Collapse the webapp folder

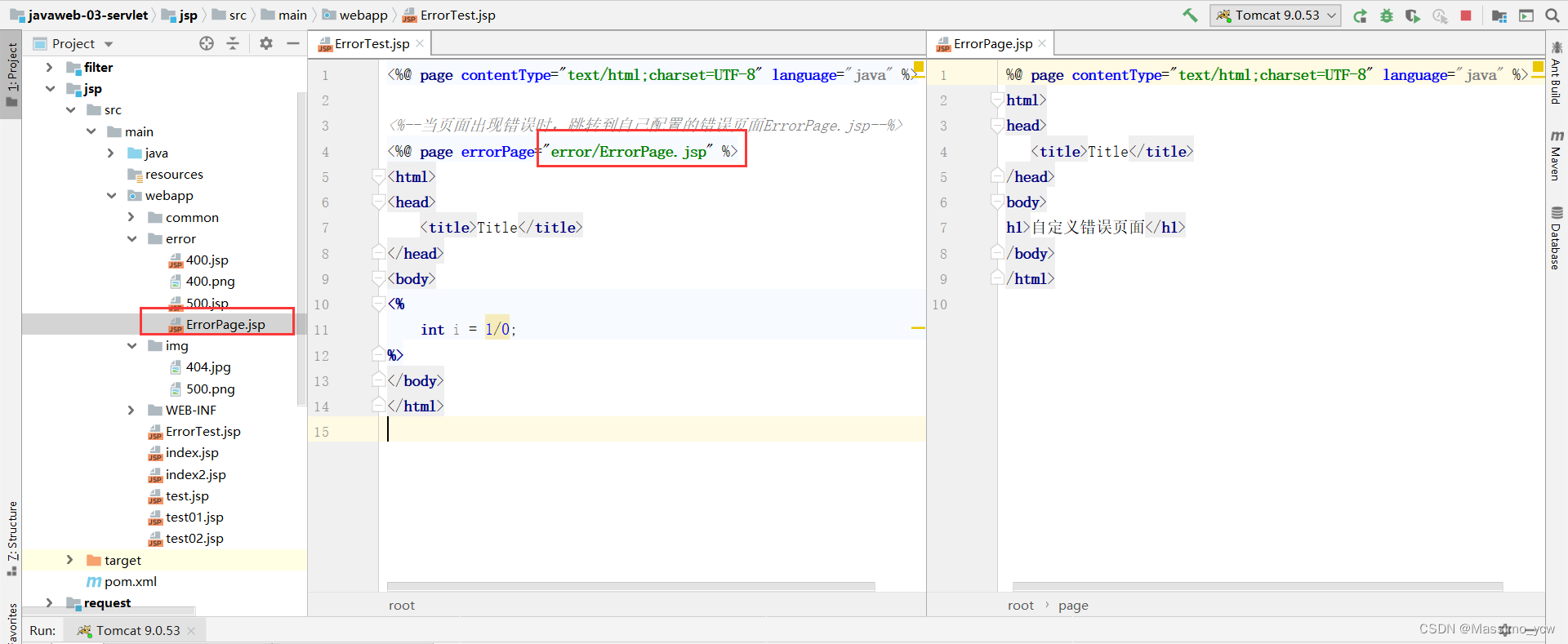click(111, 195)
